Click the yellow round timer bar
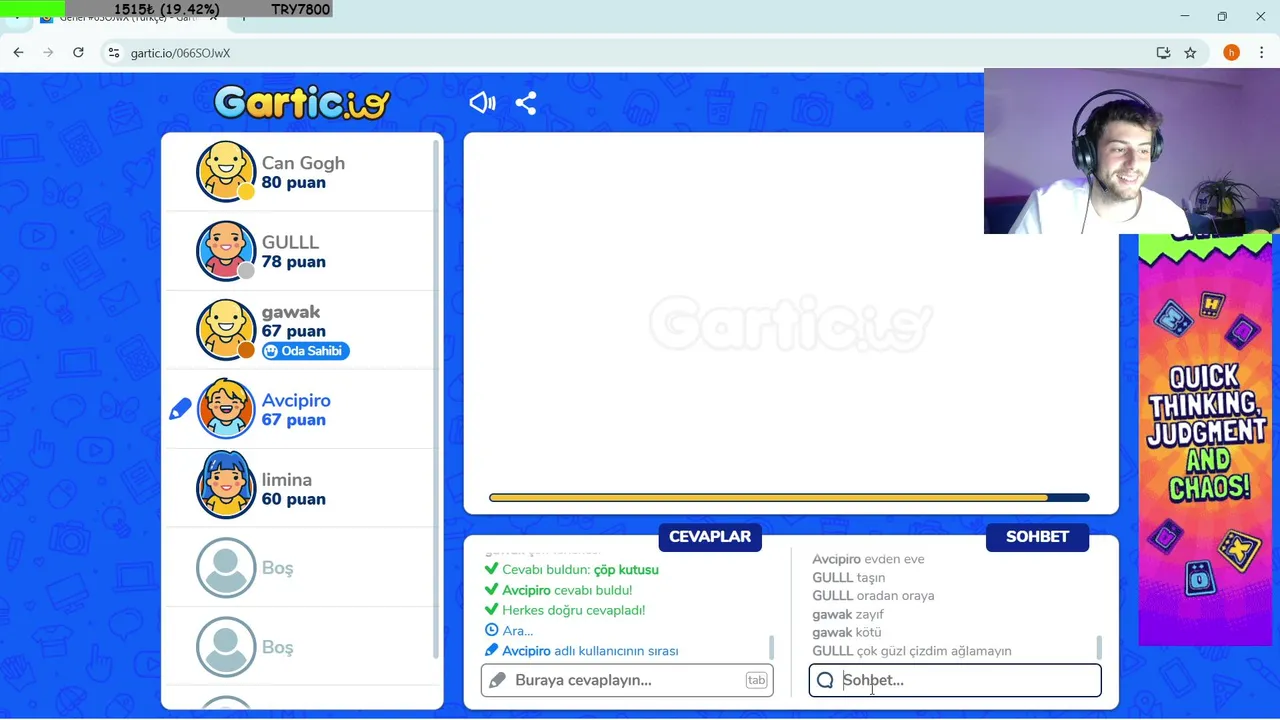 789,497
